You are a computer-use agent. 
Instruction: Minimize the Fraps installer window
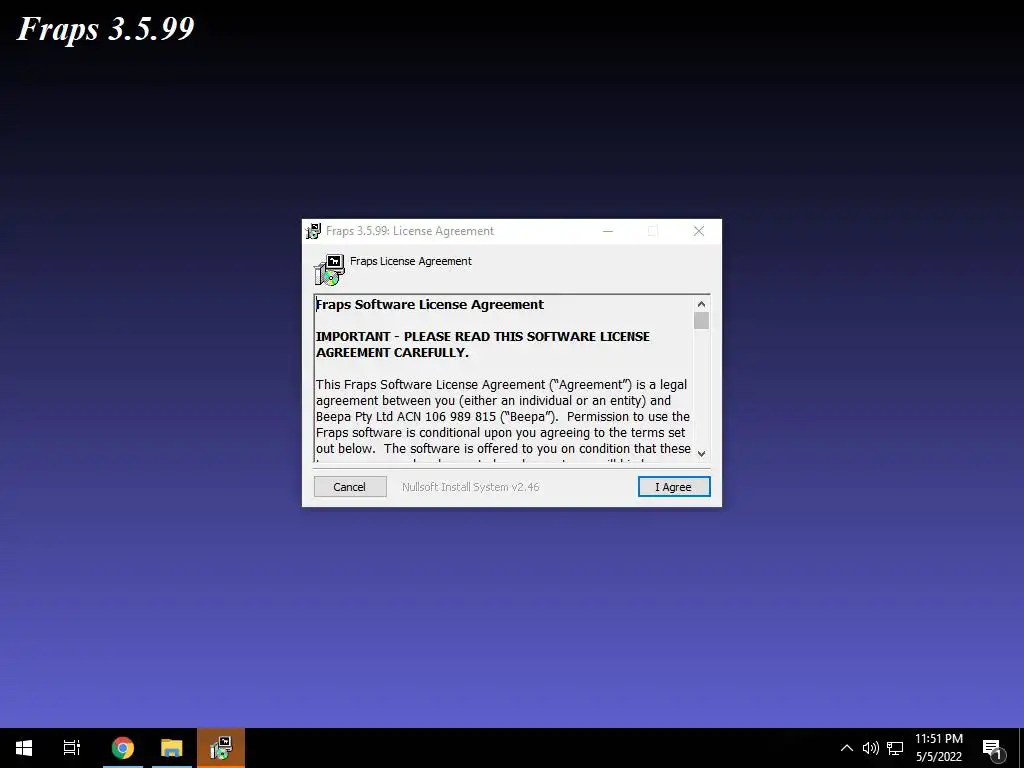coord(608,231)
